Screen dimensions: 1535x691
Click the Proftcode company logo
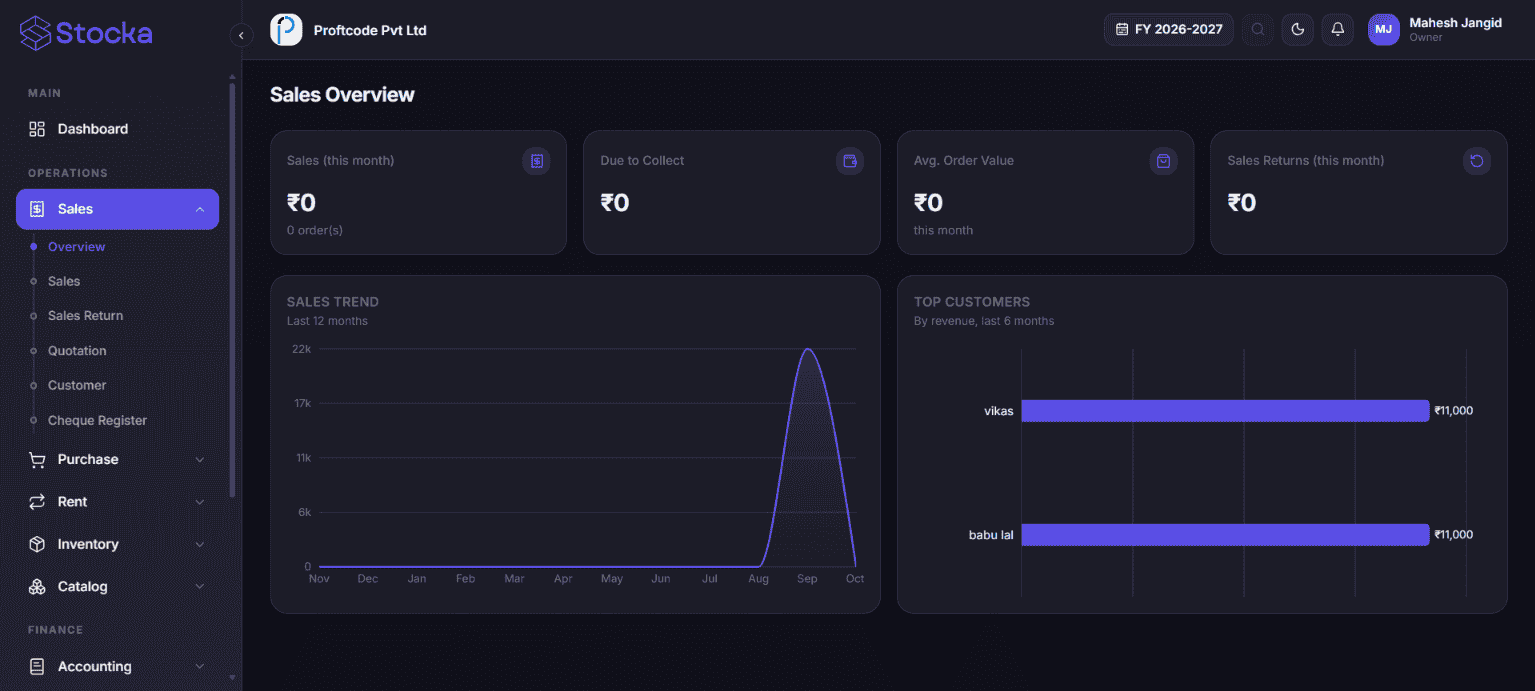pos(286,30)
